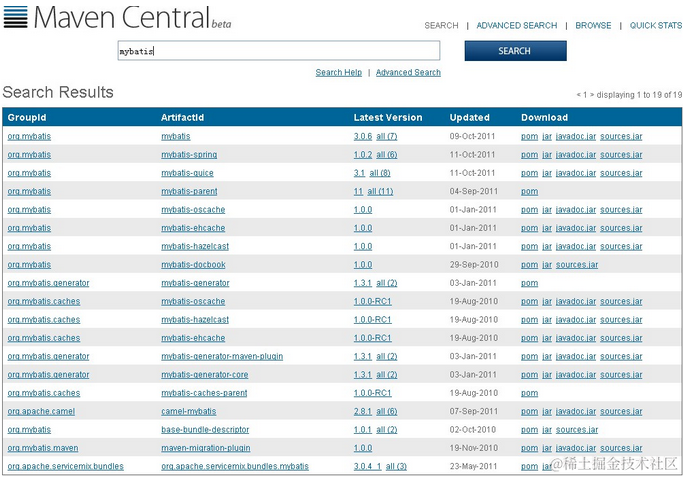Image resolution: width=683 pixels, height=477 pixels.
Task: Click the 04-Sep-2011 updated date
Action: pos(473,191)
